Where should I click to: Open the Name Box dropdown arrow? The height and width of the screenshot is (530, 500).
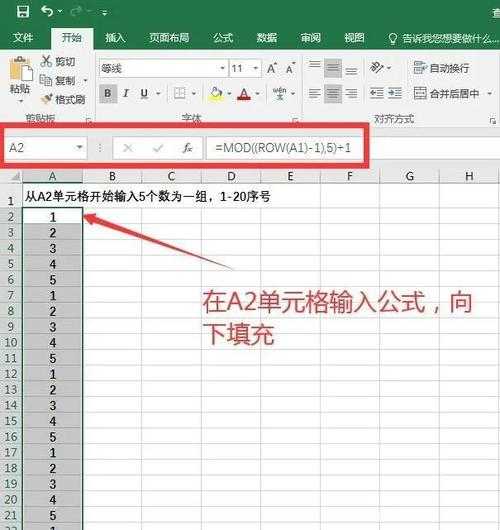79,148
